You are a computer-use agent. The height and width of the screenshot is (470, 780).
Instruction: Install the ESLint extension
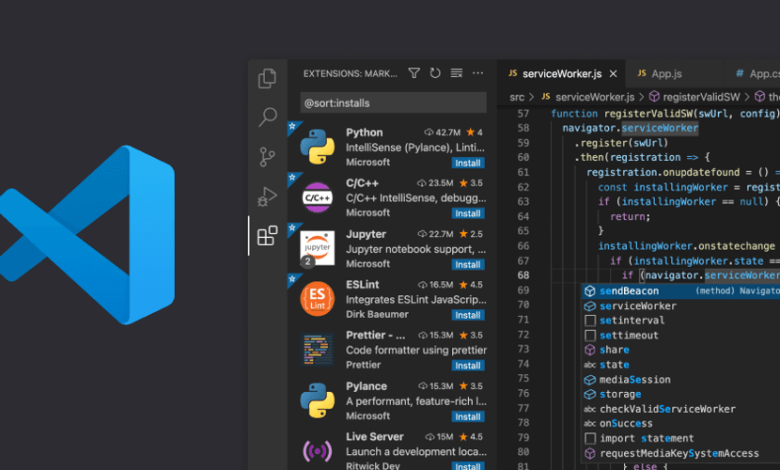click(x=468, y=315)
